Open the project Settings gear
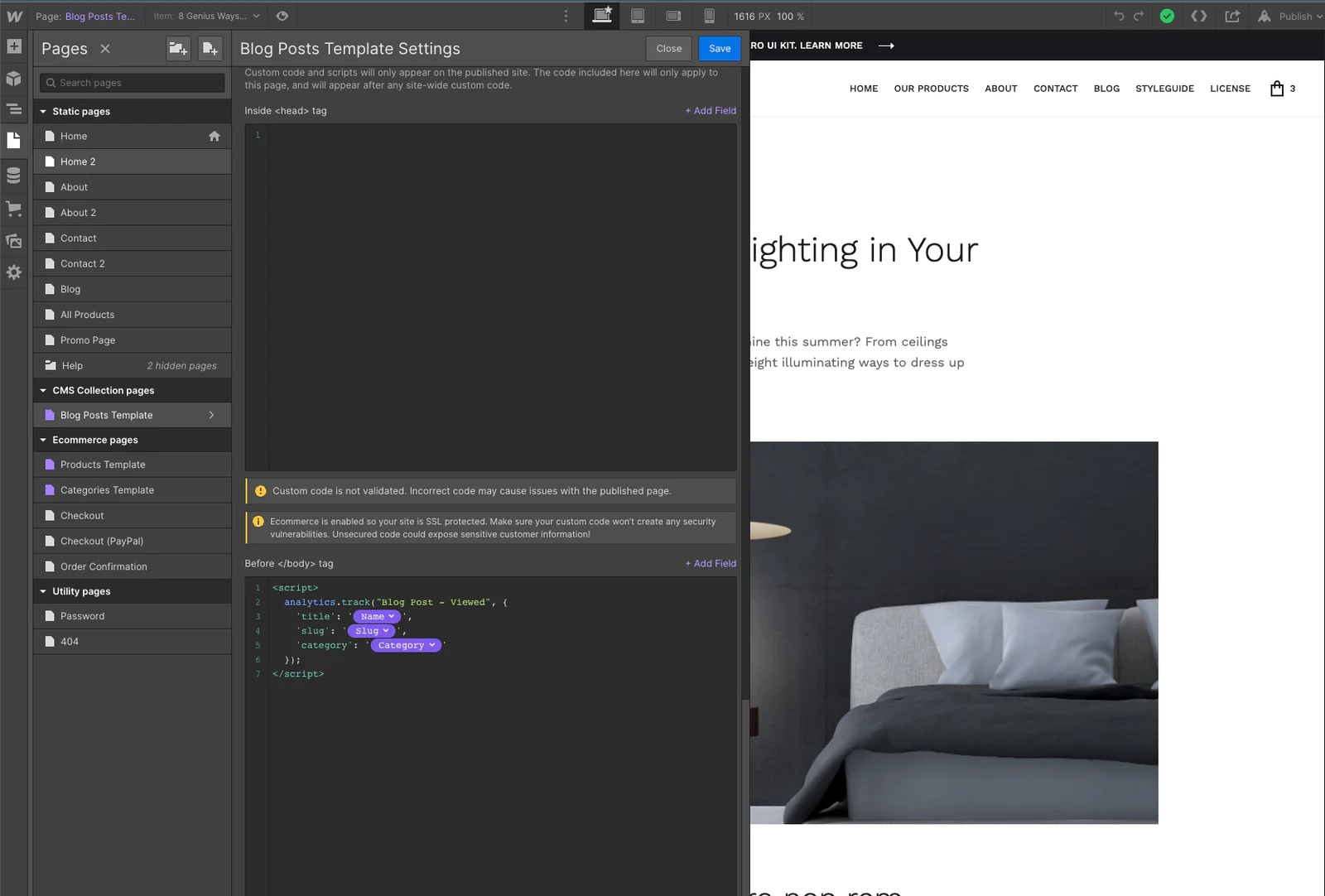Image resolution: width=1325 pixels, height=896 pixels. pyautogui.click(x=14, y=272)
